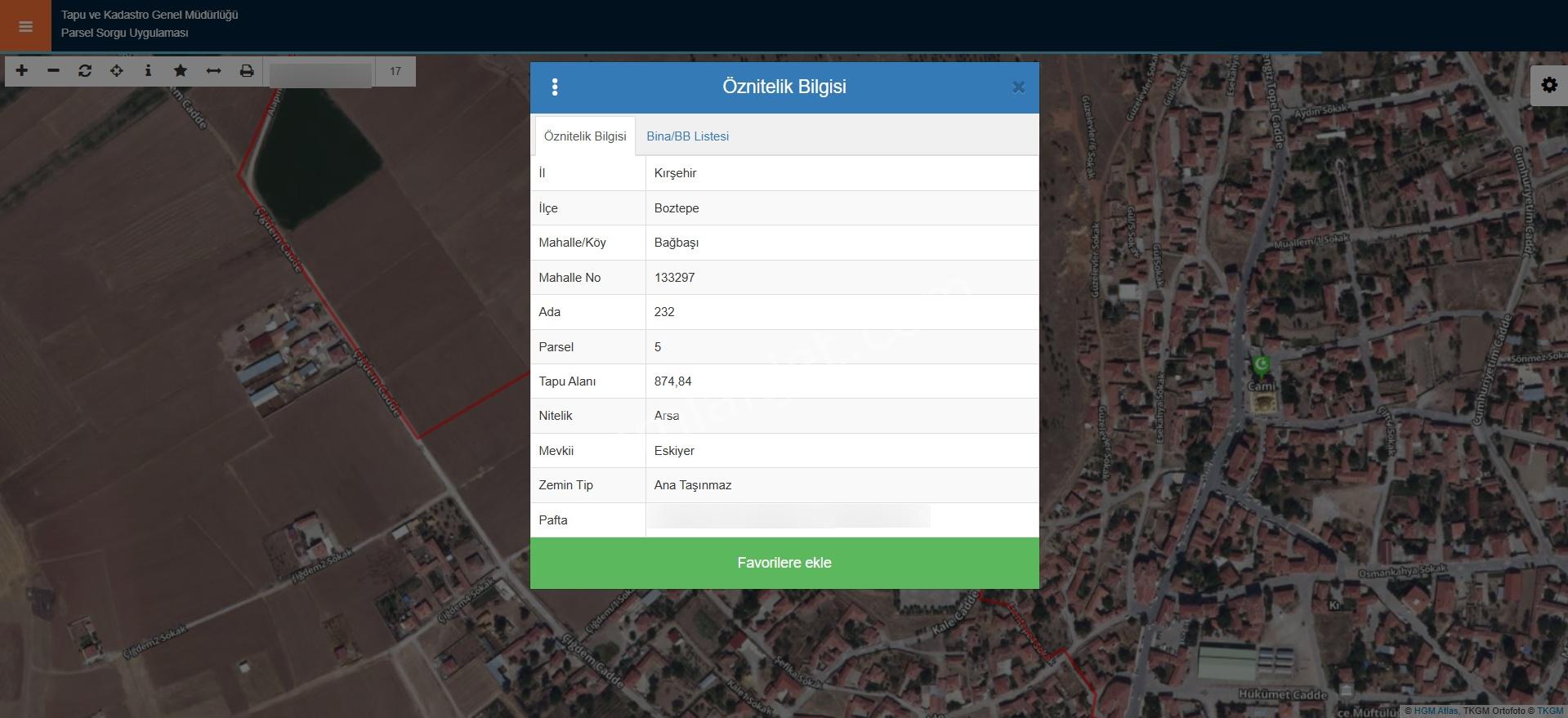Viewport: 1568px width, 718px height.
Task: Click the Pafta row label
Action: pos(553,520)
